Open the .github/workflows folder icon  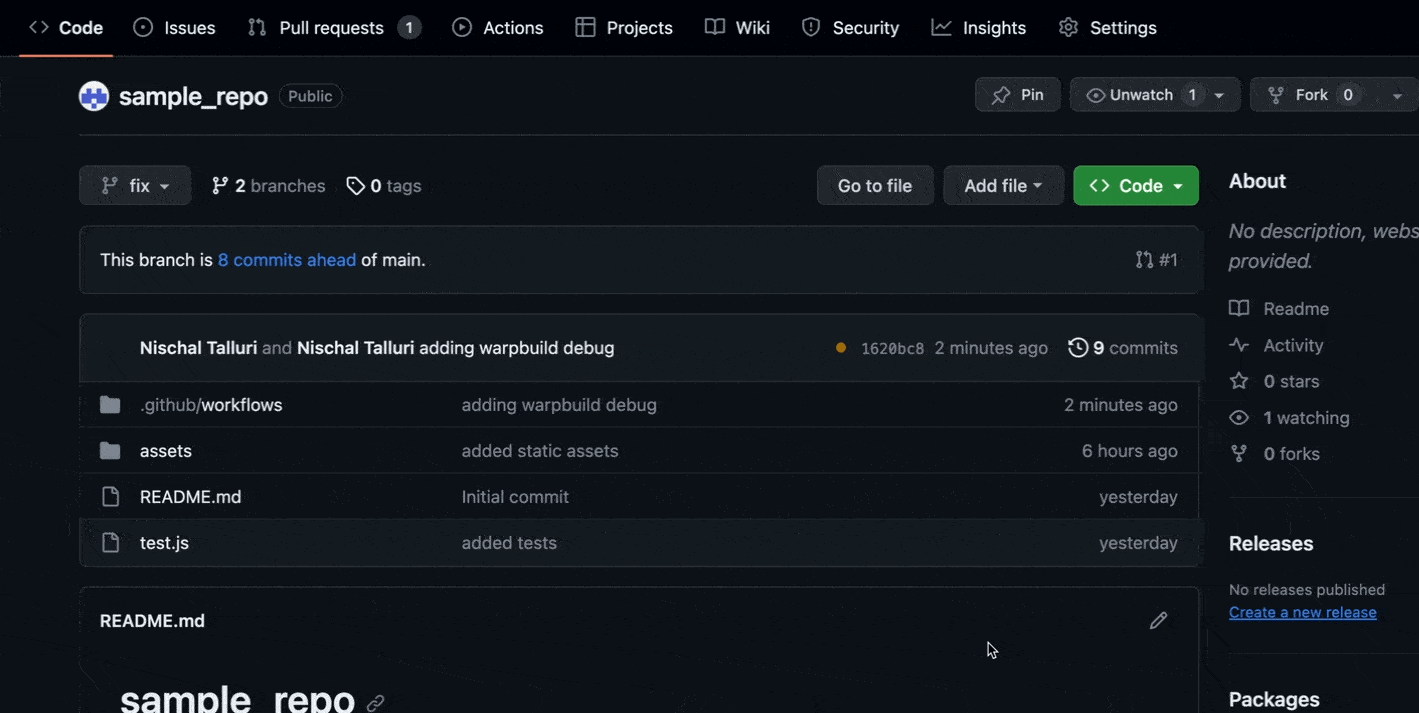110,404
